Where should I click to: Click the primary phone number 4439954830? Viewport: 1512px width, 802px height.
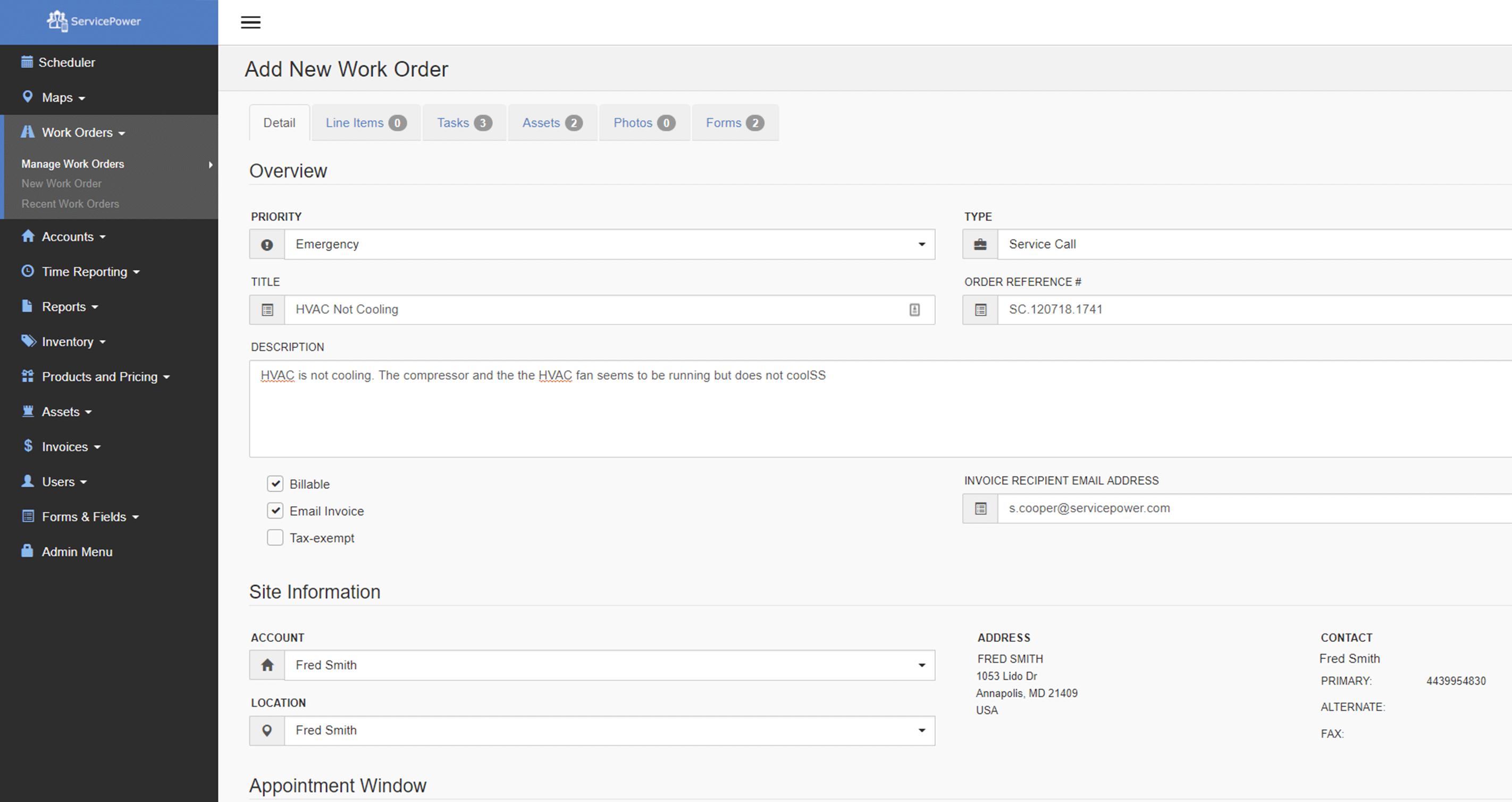[x=1456, y=681]
